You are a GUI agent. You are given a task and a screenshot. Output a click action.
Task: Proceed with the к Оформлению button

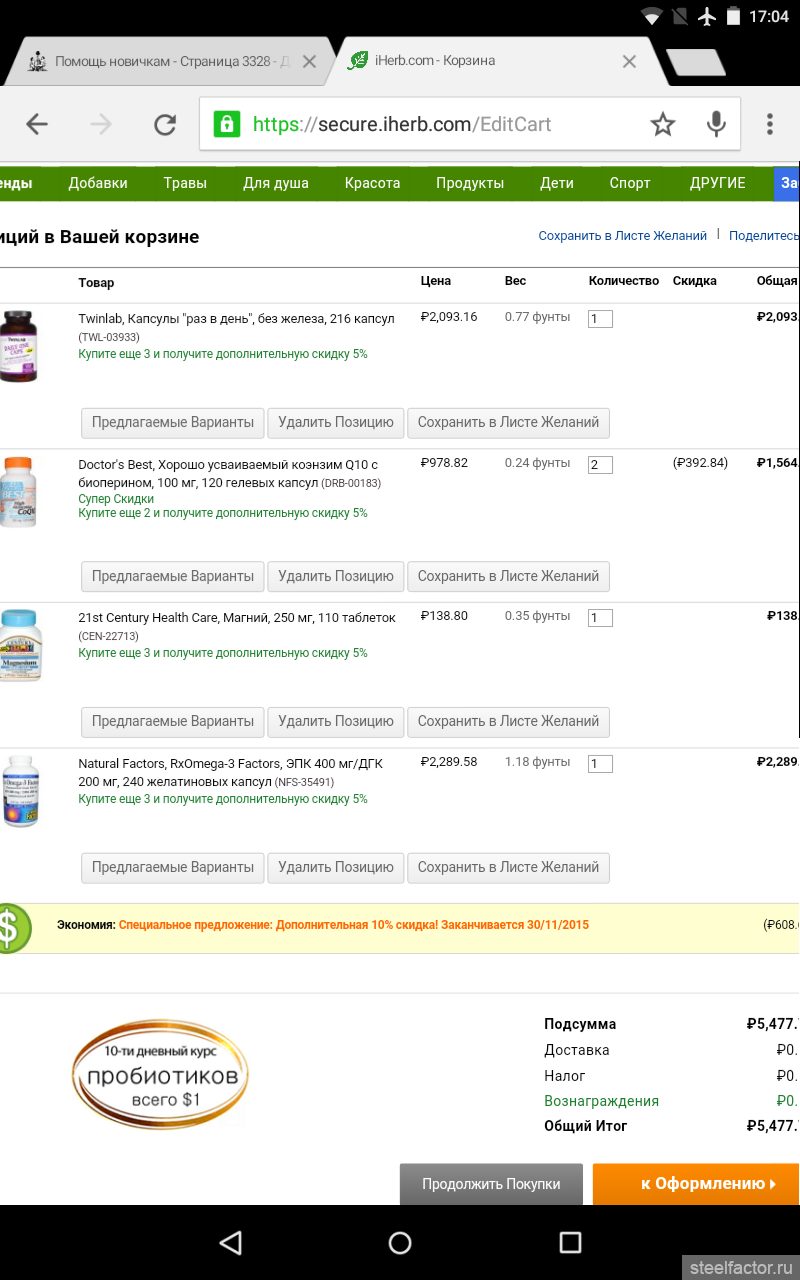tap(697, 1184)
